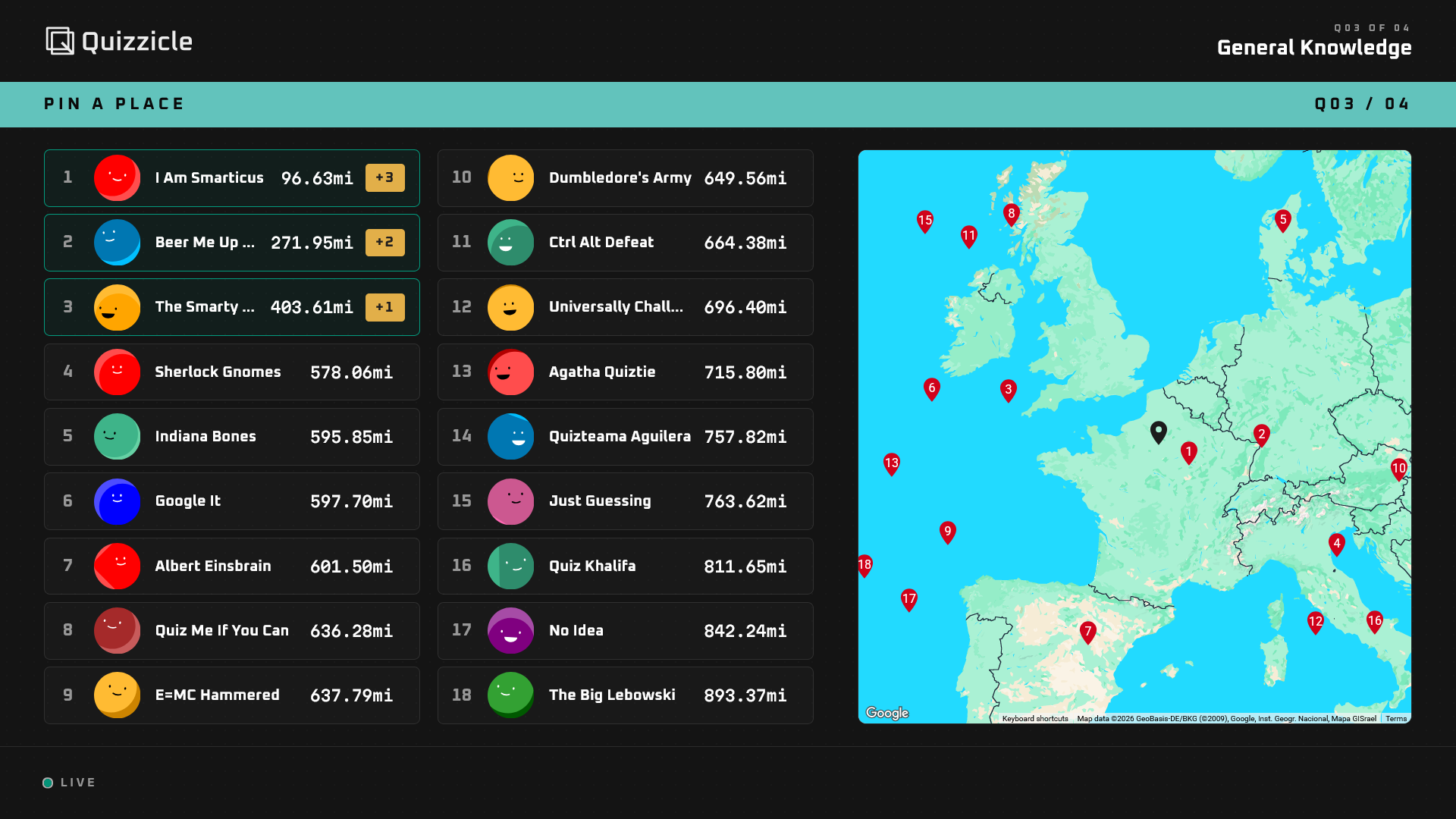The width and height of the screenshot is (1456, 819).
Task: Click the +3 points badge
Action: pos(385,178)
